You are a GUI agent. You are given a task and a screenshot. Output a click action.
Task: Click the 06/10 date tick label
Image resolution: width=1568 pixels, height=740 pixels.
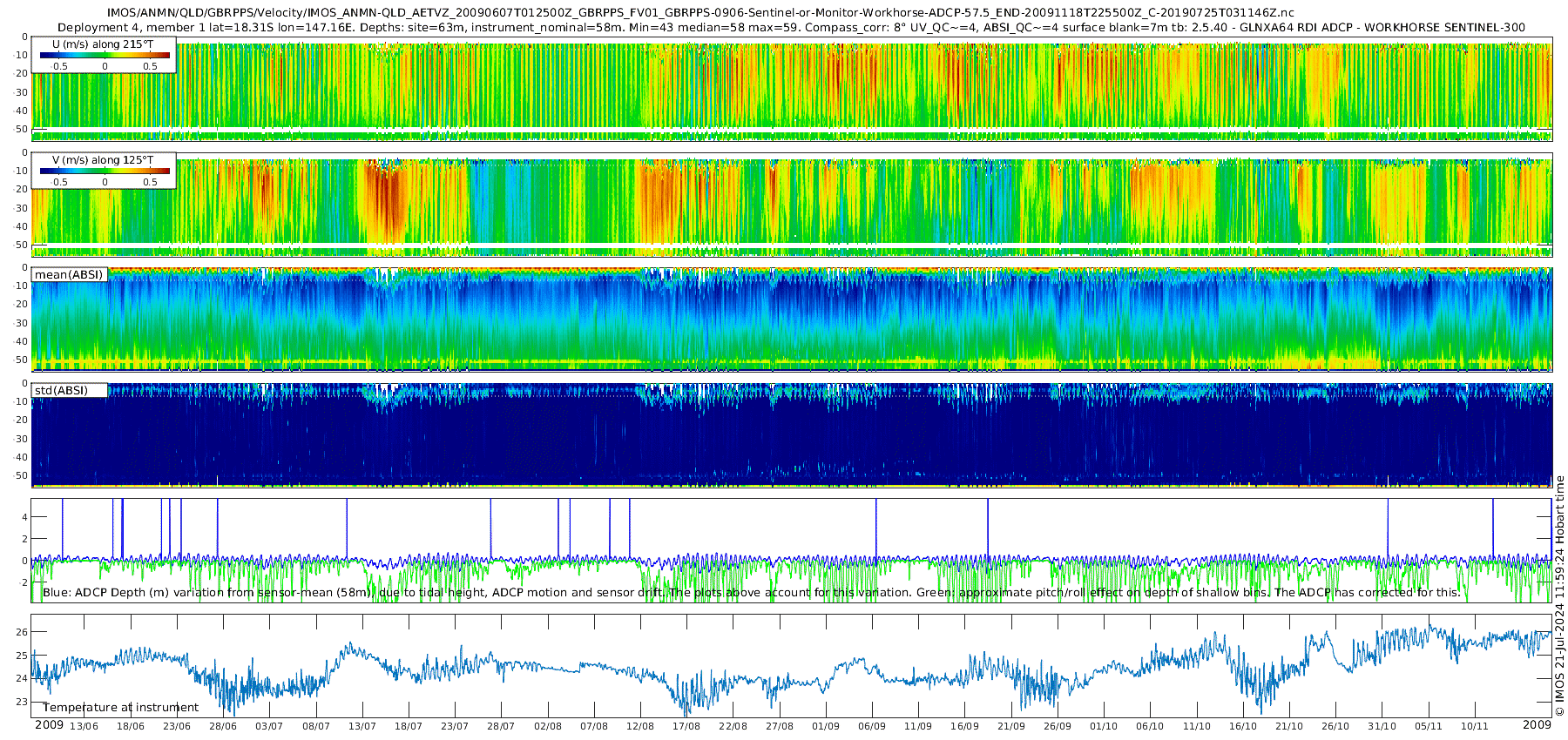1150,726
